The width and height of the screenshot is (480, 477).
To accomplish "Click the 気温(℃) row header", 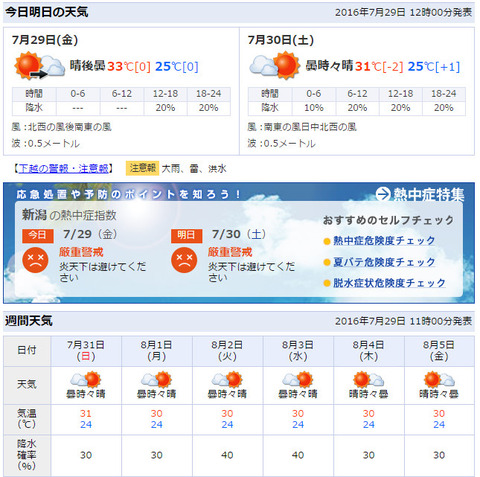I will (27, 419).
